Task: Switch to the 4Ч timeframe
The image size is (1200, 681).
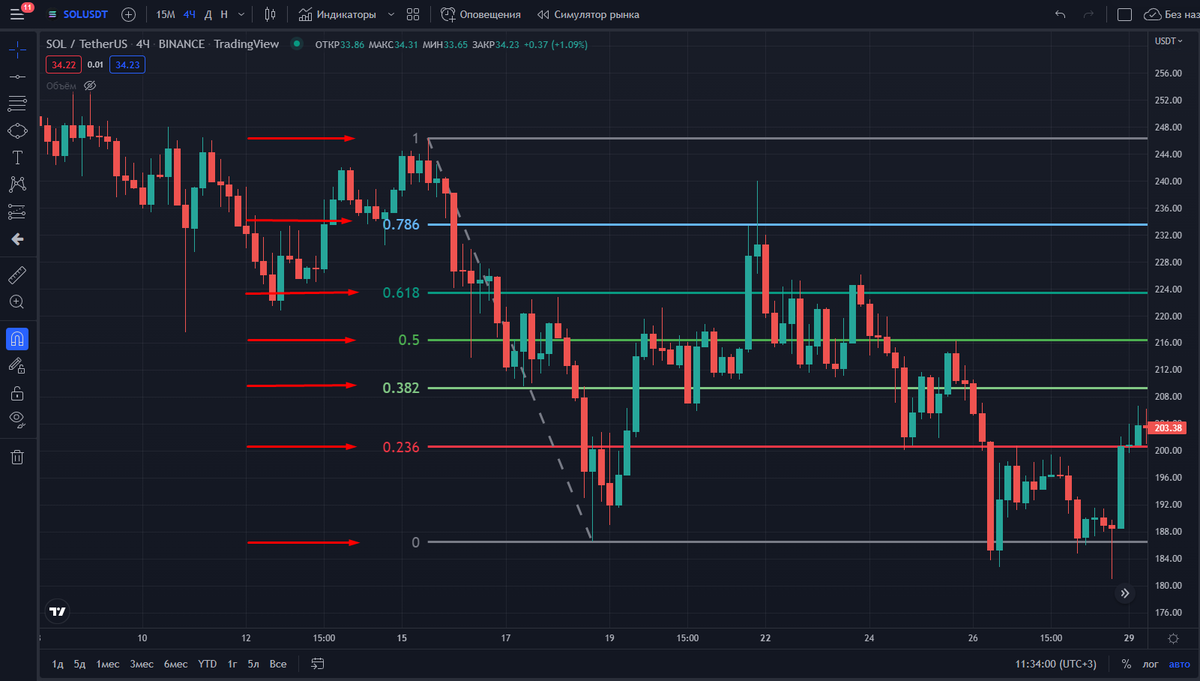Action: pos(189,14)
